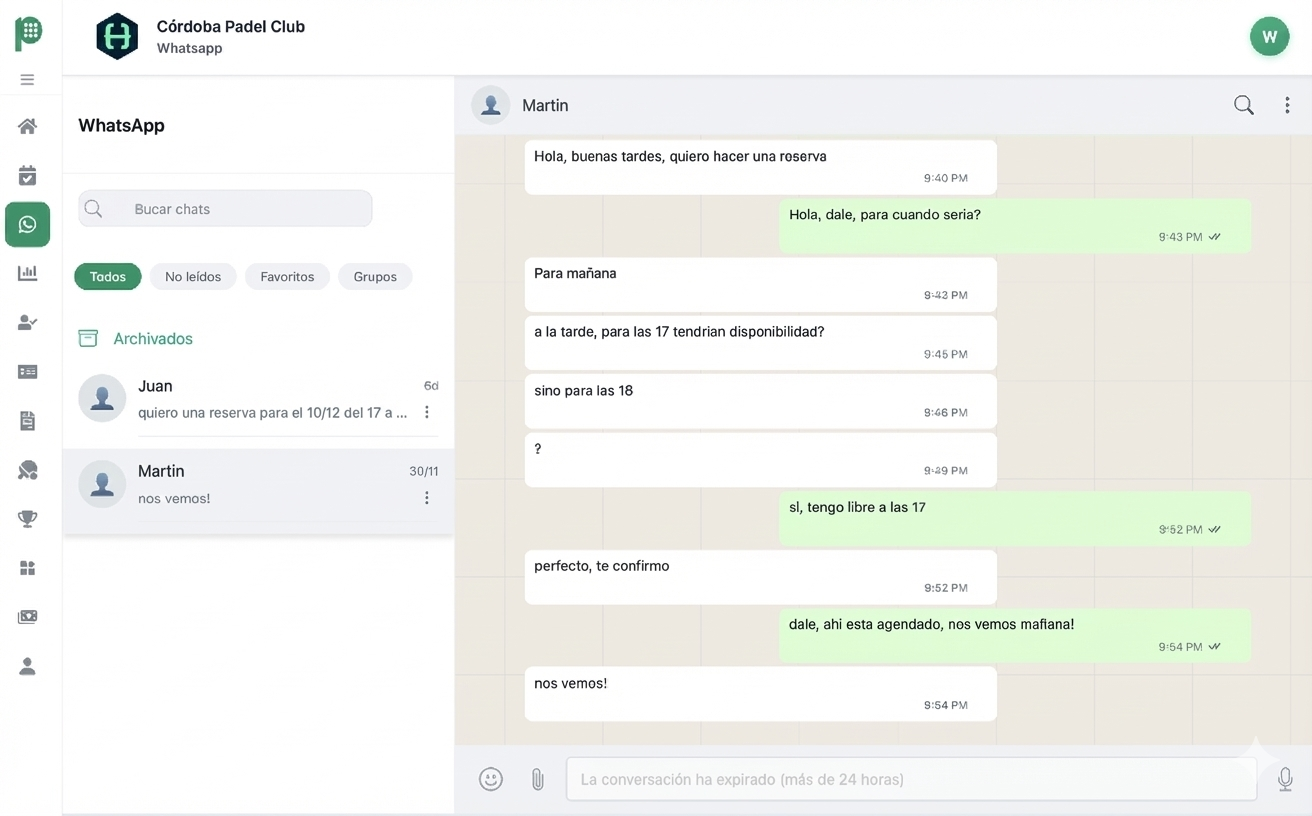This screenshot has height=816, width=1312.
Task: Open the bookings calendar icon in sidebar
Action: coord(27,175)
